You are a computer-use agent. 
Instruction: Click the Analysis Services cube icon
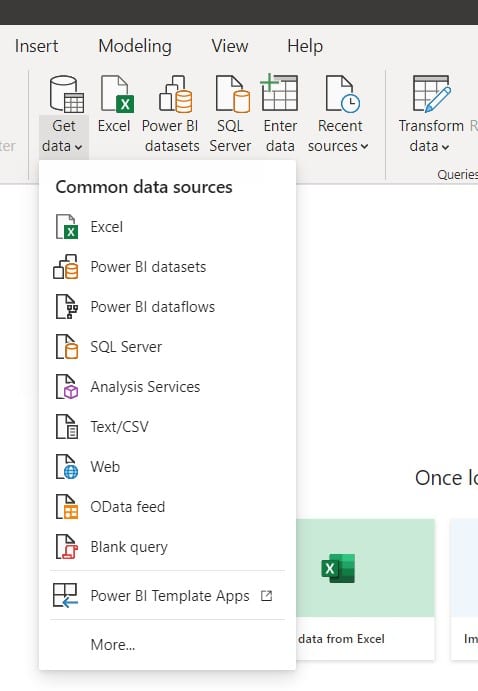[x=67, y=387]
